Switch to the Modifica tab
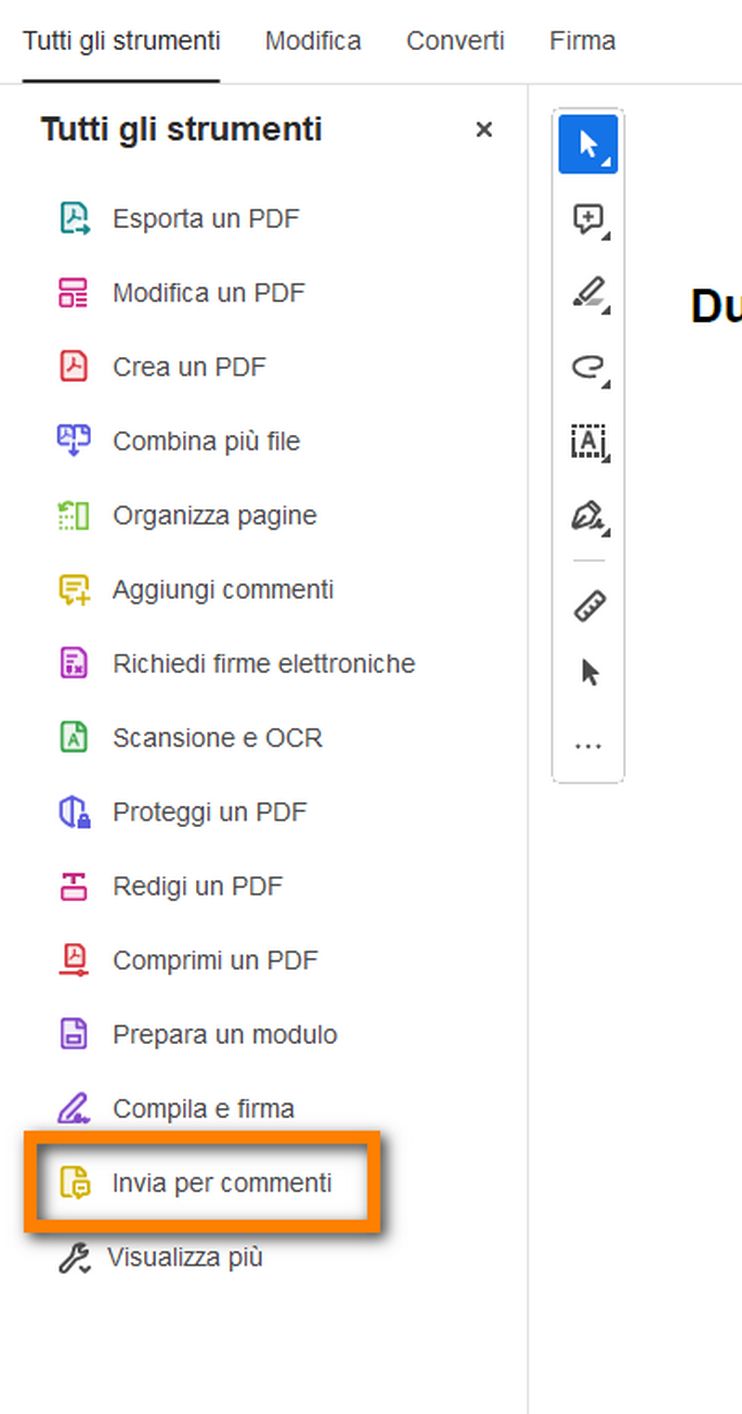The height and width of the screenshot is (1414, 742). tap(313, 41)
